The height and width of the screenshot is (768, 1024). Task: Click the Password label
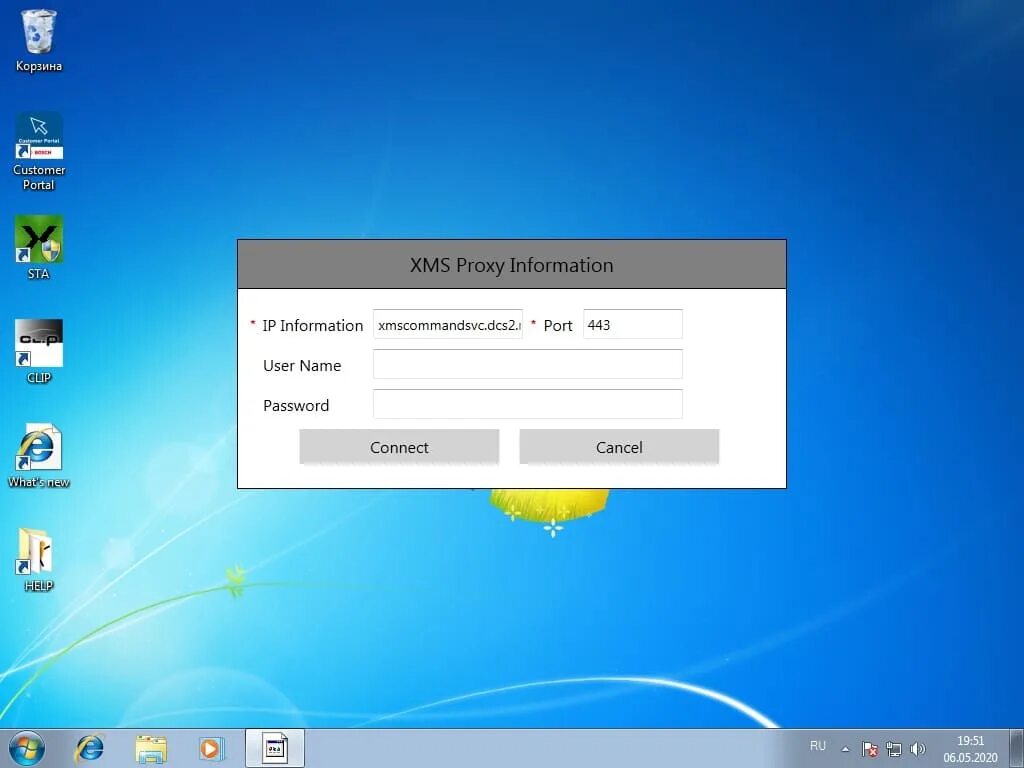click(x=296, y=406)
